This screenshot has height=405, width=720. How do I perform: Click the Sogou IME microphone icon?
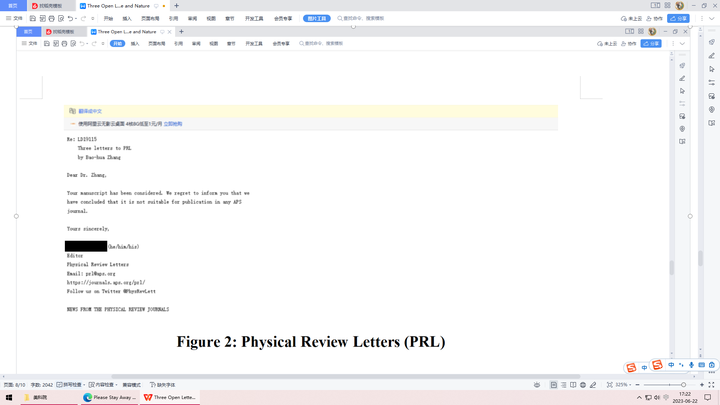click(x=691, y=365)
